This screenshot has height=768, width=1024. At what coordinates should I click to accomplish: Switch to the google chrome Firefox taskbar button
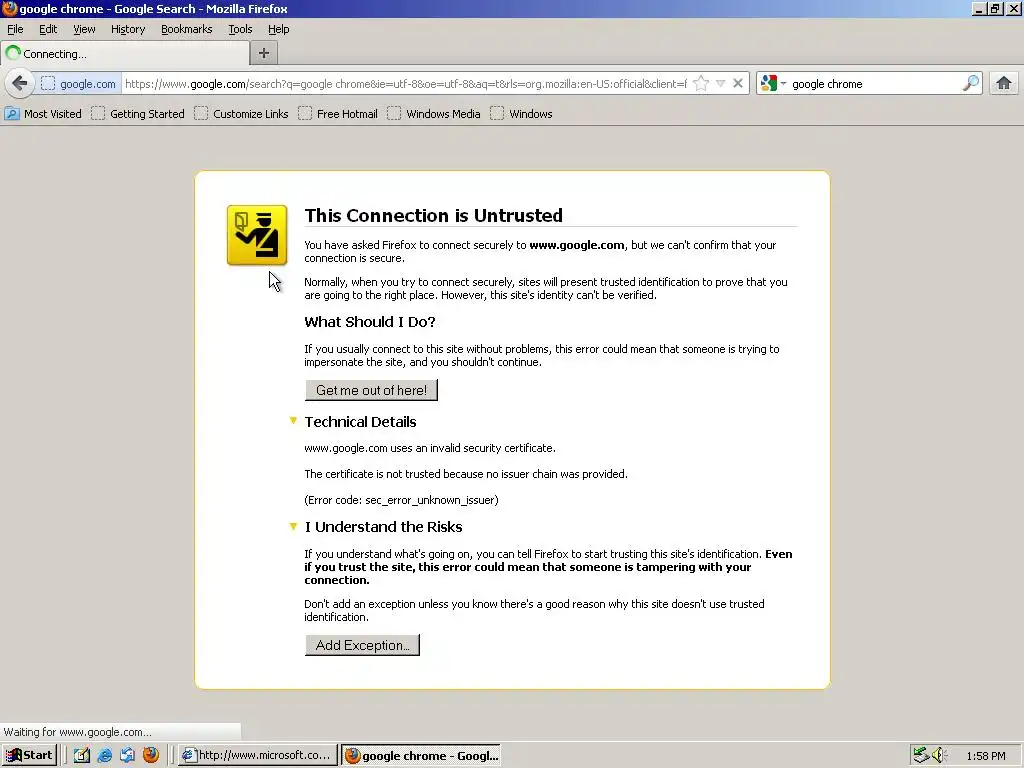click(421, 755)
